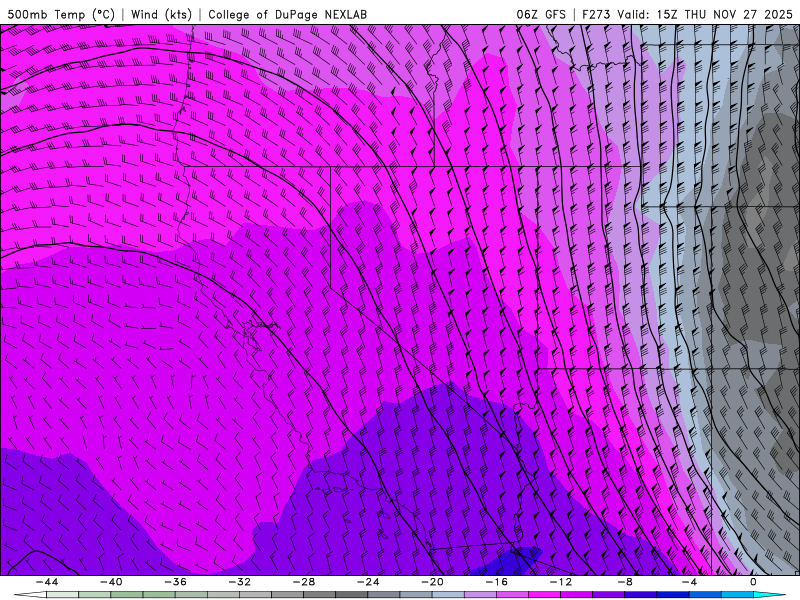Image resolution: width=800 pixels, height=600 pixels.
Task: Click the -20 color scale label
Action: tap(433, 582)
